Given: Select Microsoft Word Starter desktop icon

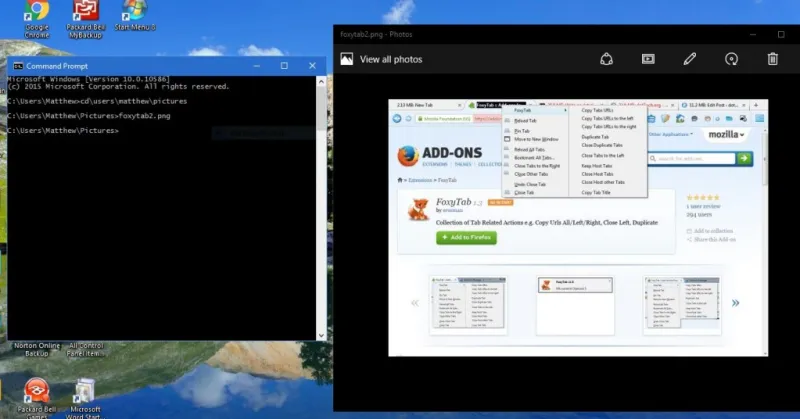Looking at the screenshot, I should (x=86, y=395).
